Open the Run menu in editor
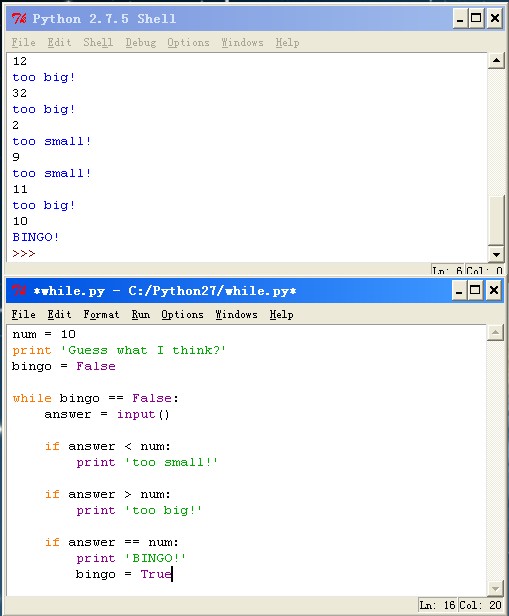This screenshot has height=616, width=509. [x=141, y=314]
